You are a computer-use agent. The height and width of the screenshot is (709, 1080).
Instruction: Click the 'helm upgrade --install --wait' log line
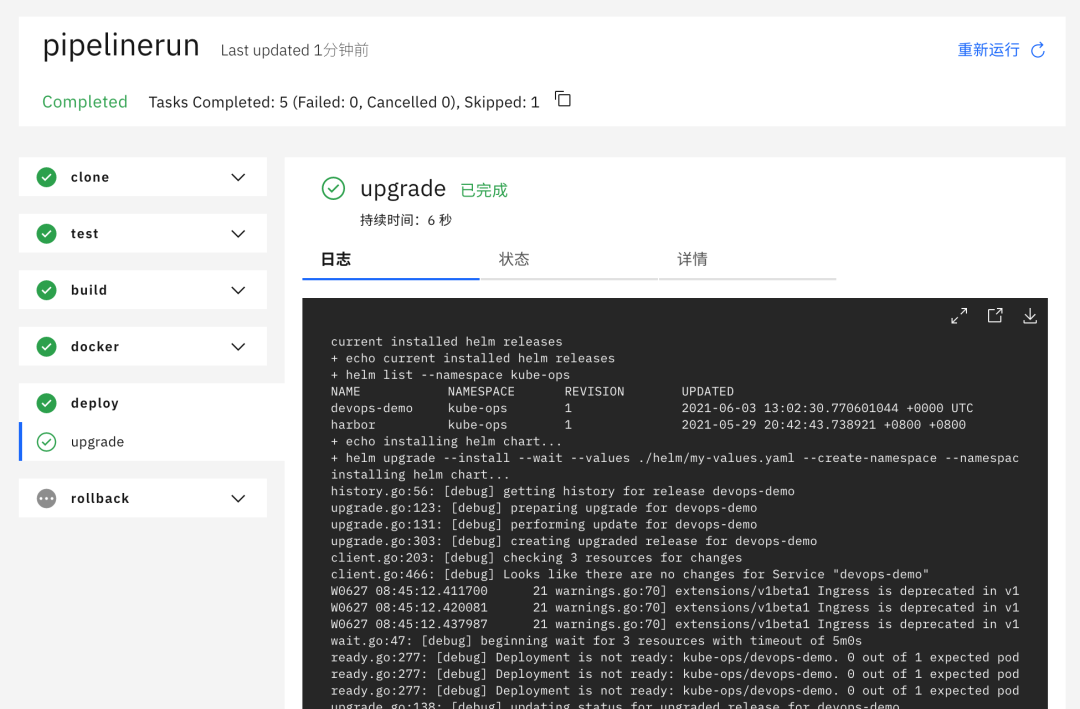[x=674, y=458]
